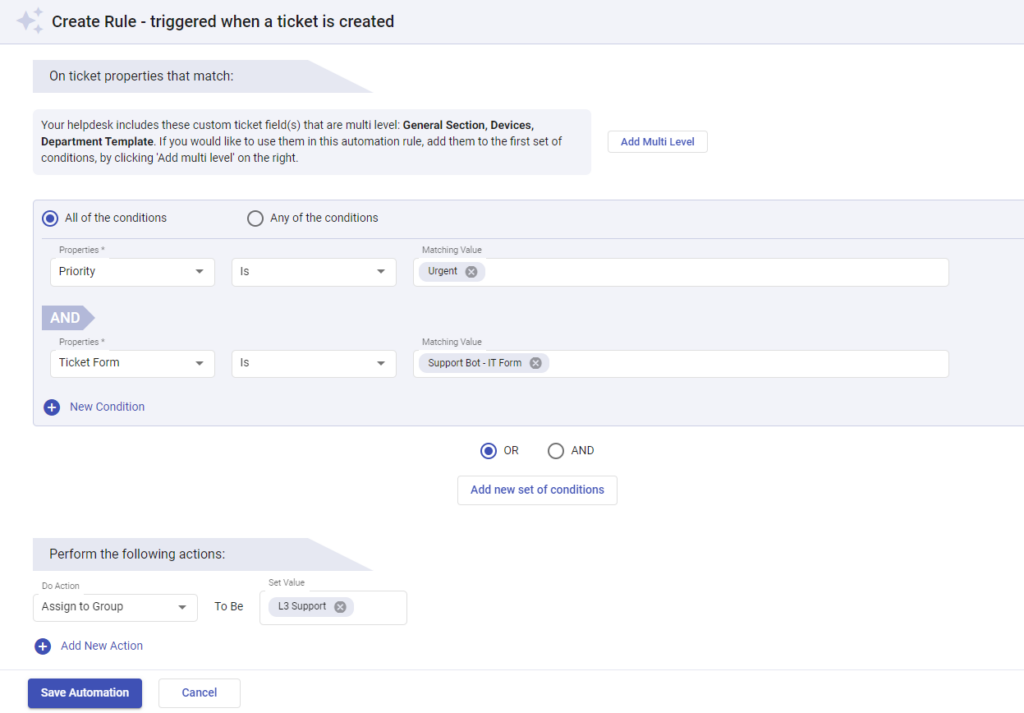Remove the Urgent value with its X icon
This screenshot has height=713, width=1024.
pos(471,271)
